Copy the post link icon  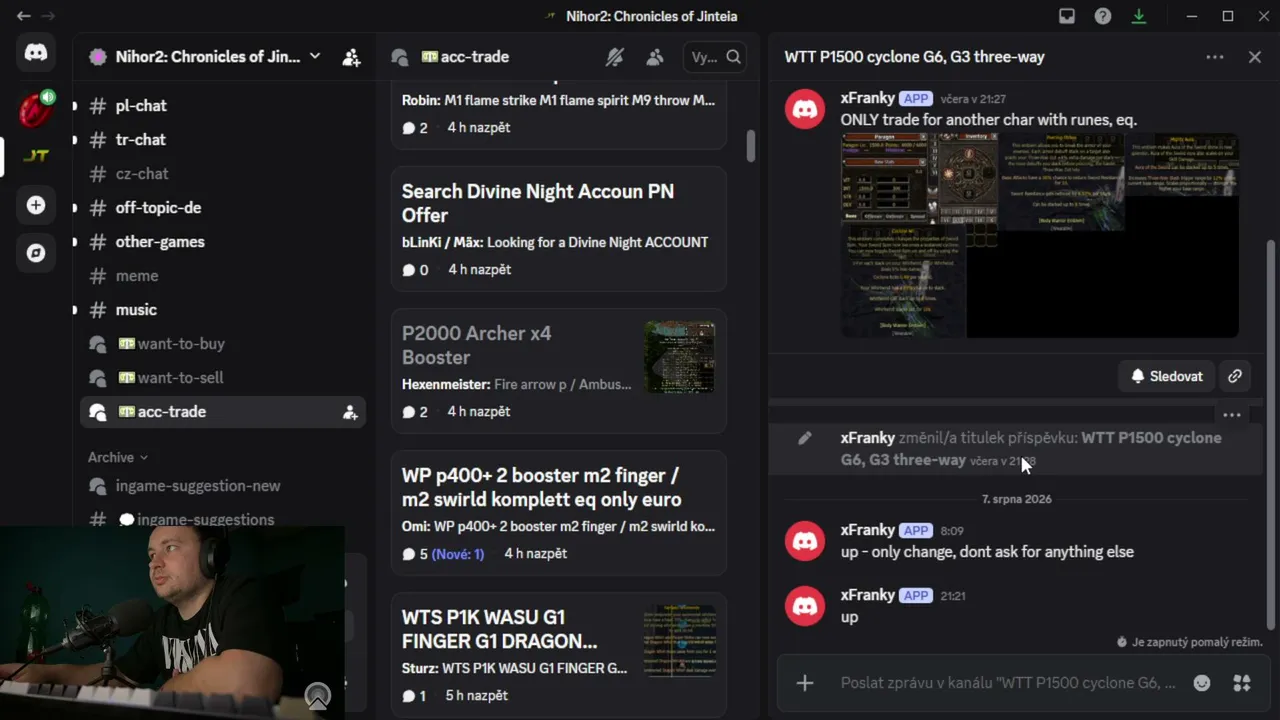click(x=1235, y=376)
